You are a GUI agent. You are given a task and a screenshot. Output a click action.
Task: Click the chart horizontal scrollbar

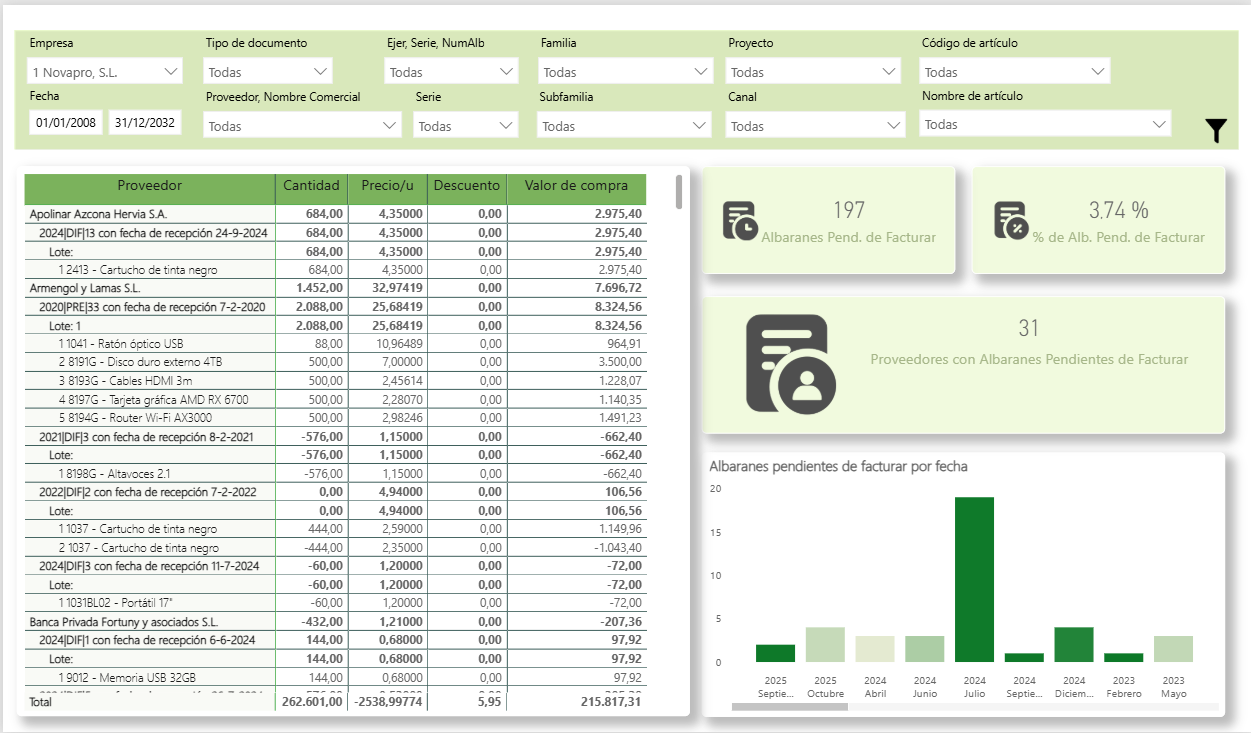789,707
